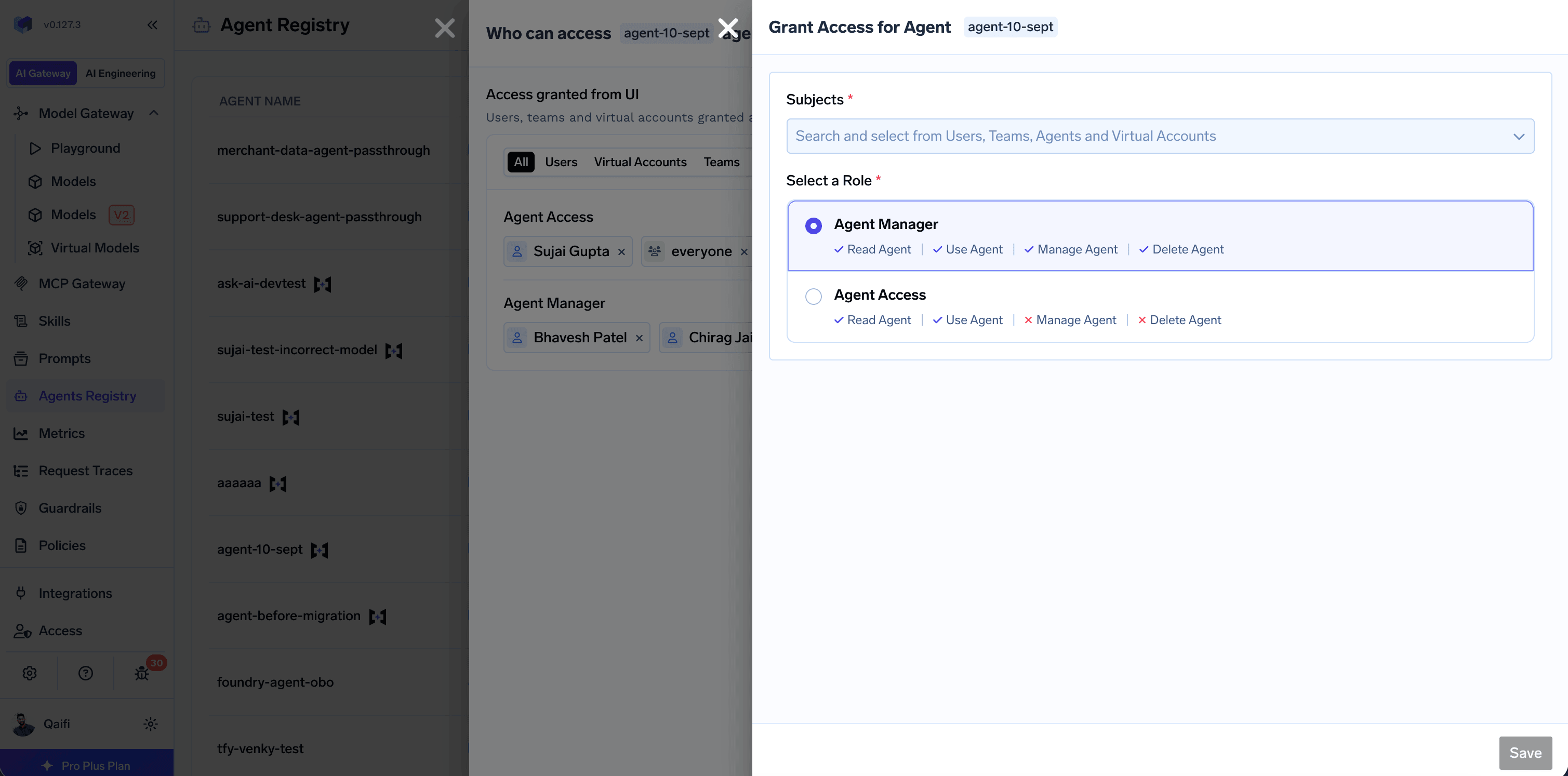Viewport: 1568px width, 776px height.
Task: Select the Agent Manager role radio
Action: coord(813,226)
